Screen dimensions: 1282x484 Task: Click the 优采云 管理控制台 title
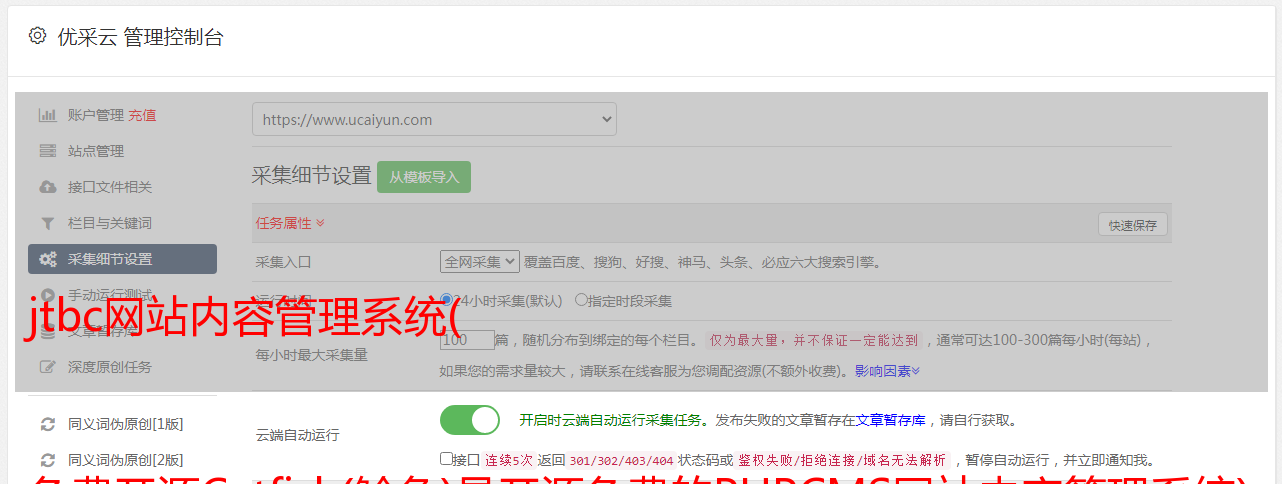[x=140, y=37]
